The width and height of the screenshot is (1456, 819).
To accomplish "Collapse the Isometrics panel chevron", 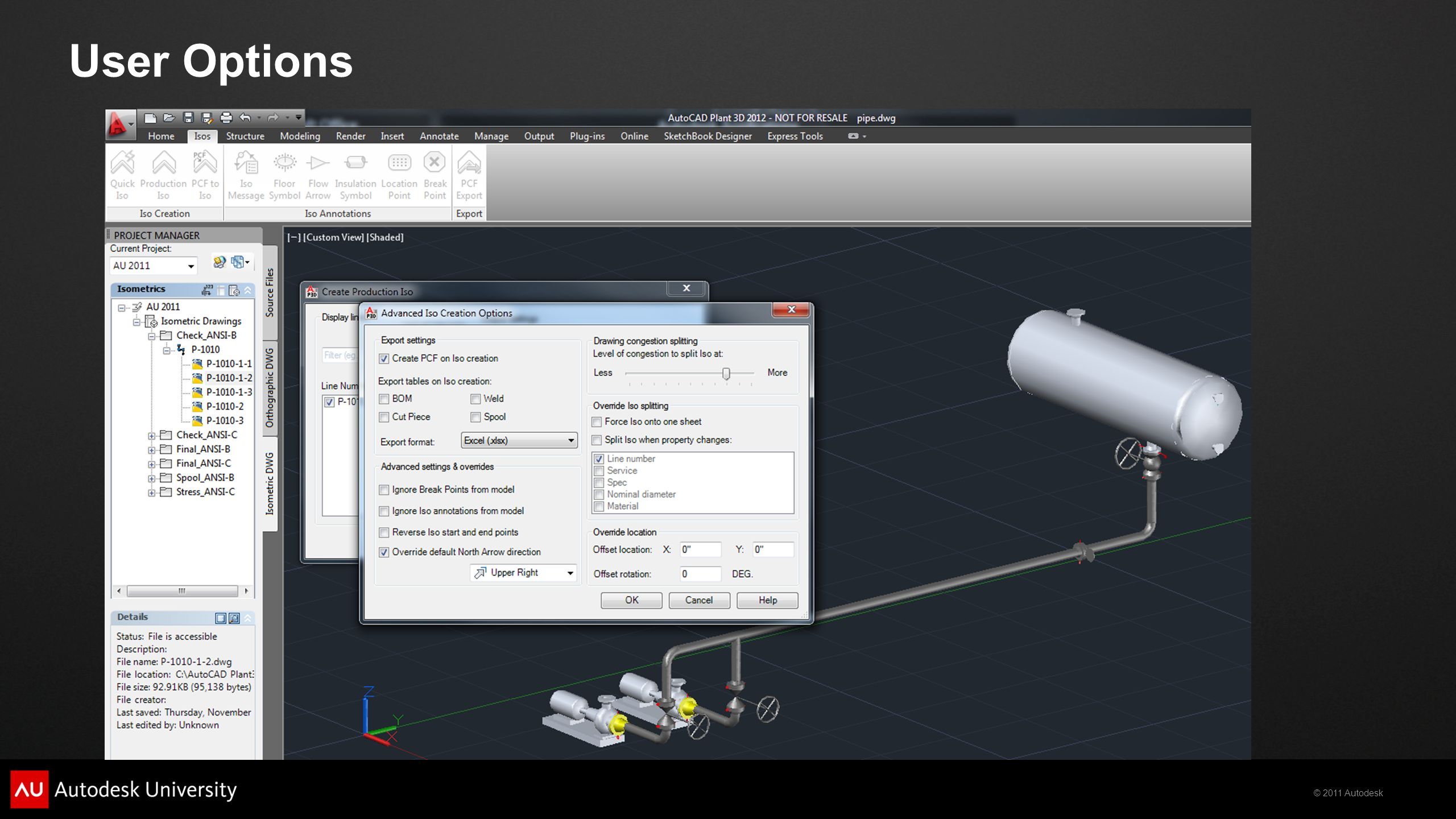I will coord(248,290).
